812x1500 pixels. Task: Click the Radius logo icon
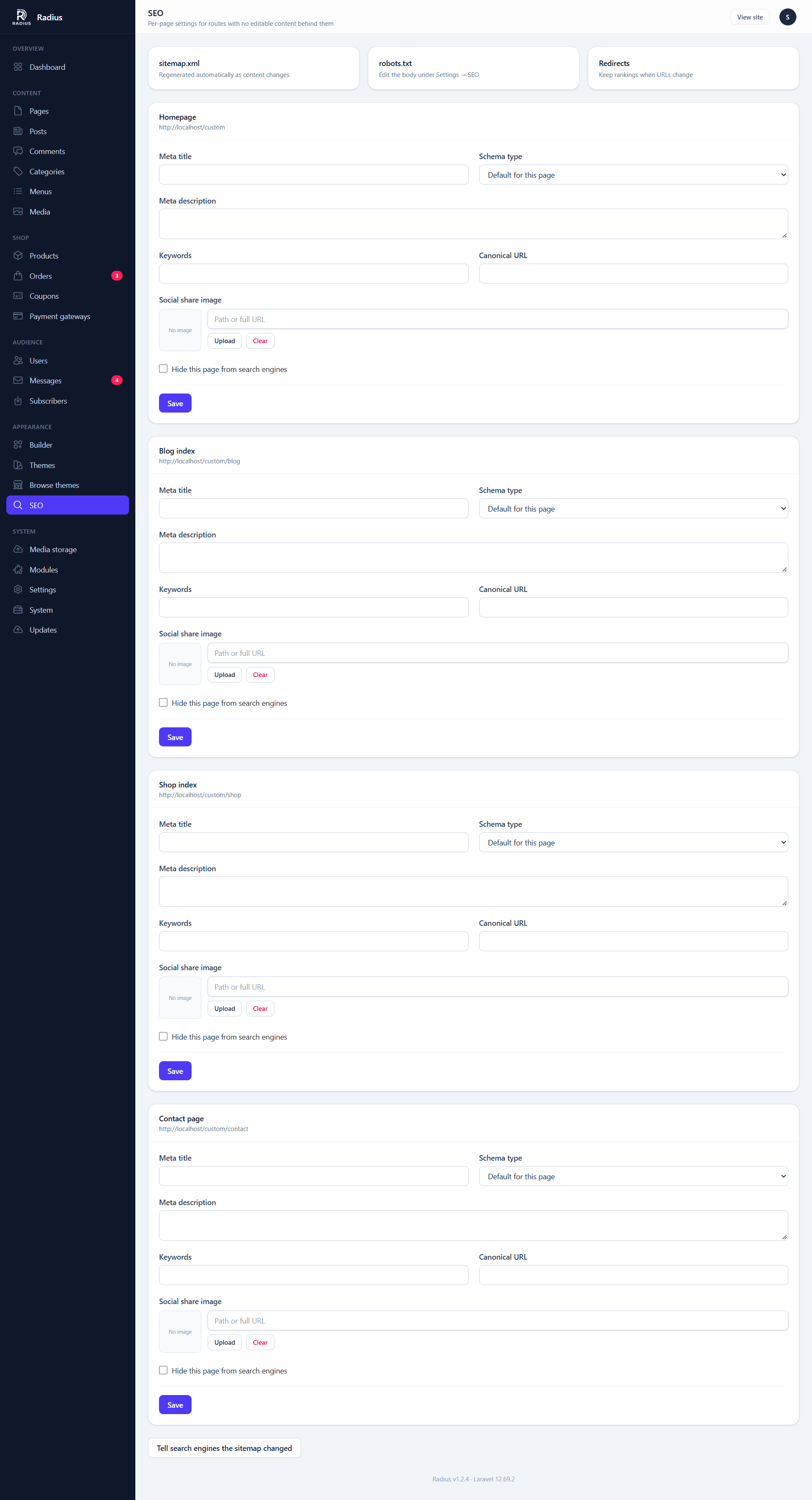[22, 17]
